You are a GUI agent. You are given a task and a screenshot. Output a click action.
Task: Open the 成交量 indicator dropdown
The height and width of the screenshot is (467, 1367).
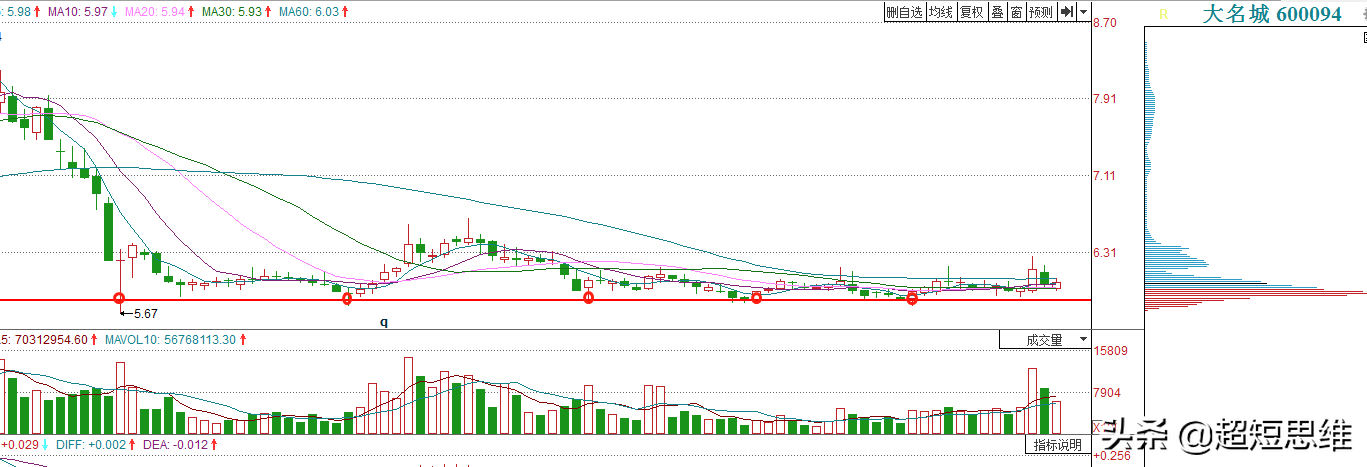(1045, 340)
